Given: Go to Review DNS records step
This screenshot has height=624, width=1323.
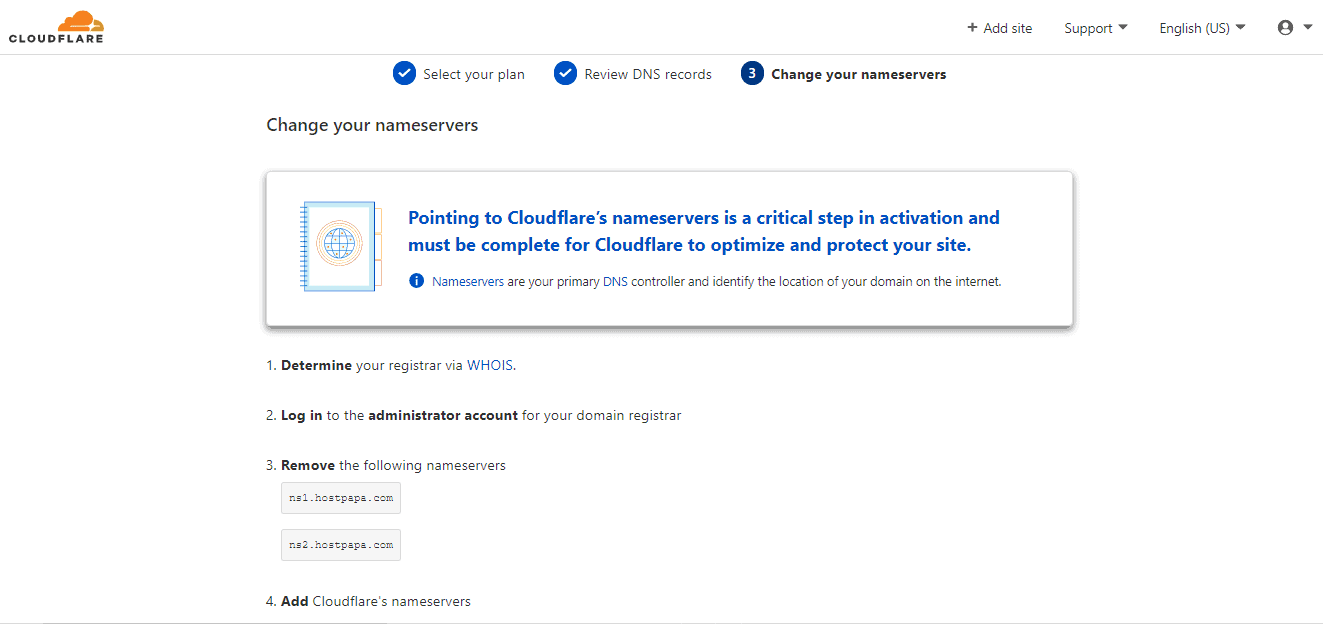Looking at the screenshot, I should pyautogui.click(x=648, y=74).
